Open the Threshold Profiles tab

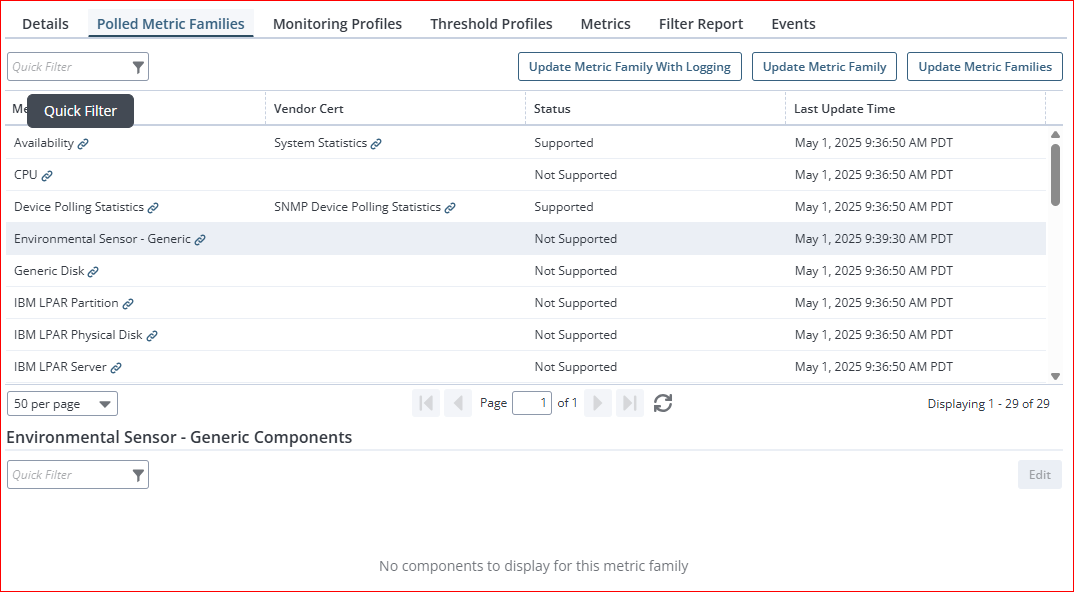491,24
